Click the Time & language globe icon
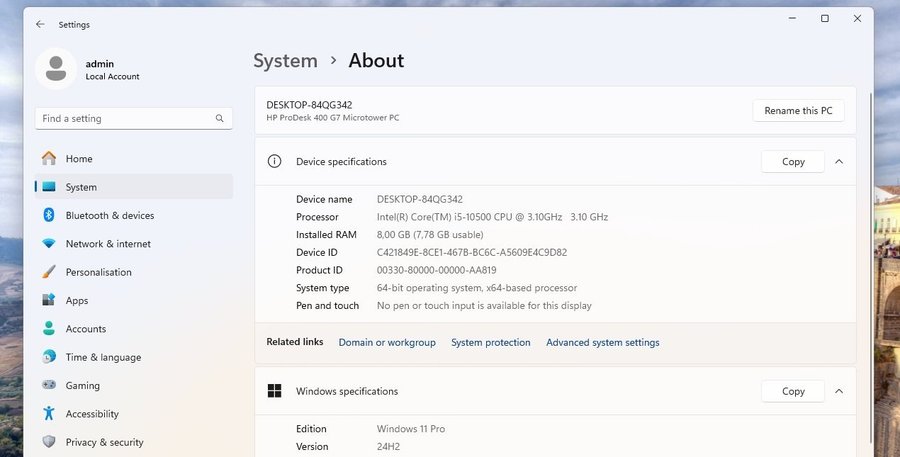Screen dimensions: 900x457 [48, 357]
